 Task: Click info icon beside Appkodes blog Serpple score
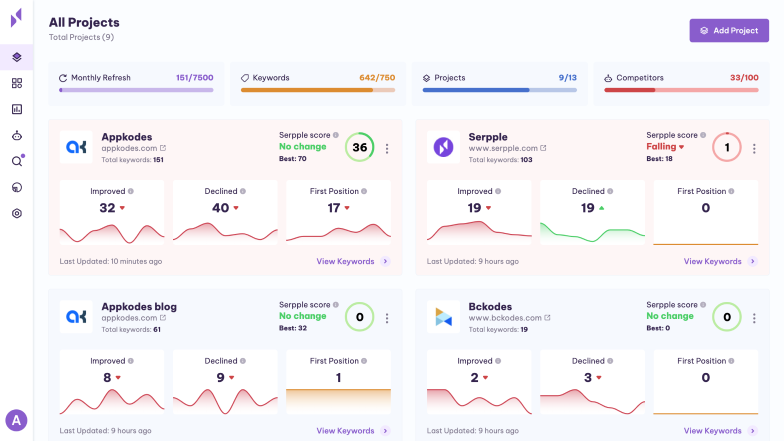click(x=336, y=304)
